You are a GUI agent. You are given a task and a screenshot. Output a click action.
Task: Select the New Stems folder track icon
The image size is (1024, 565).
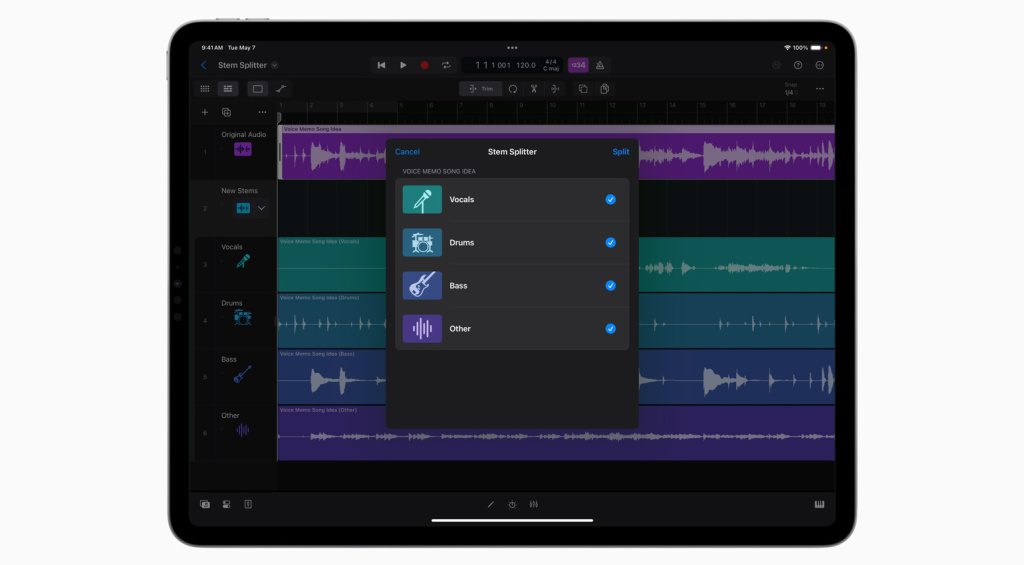tap(243, 208)
